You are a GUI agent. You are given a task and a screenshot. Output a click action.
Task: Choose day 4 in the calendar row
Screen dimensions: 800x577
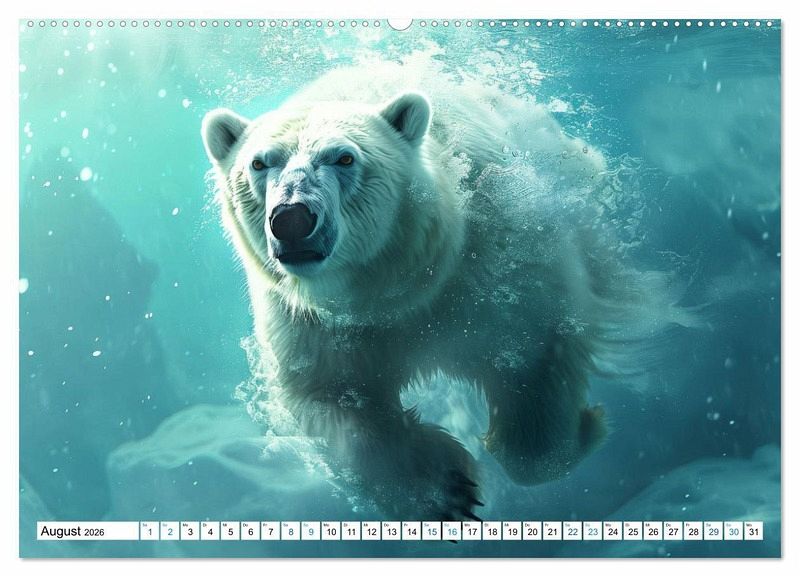pyautogui.click(x=210, y=531)
